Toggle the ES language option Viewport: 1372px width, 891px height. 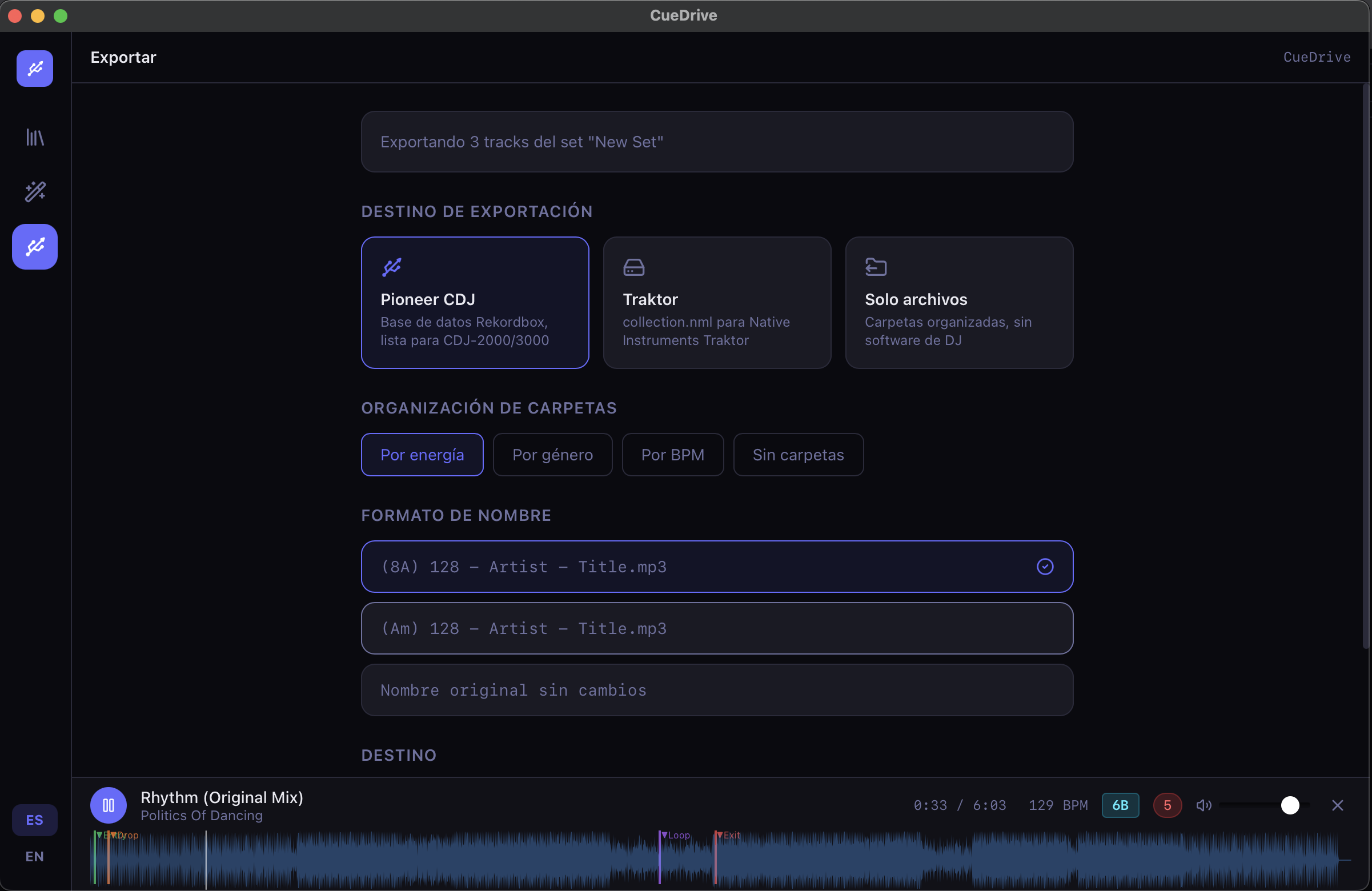(34, 820)
